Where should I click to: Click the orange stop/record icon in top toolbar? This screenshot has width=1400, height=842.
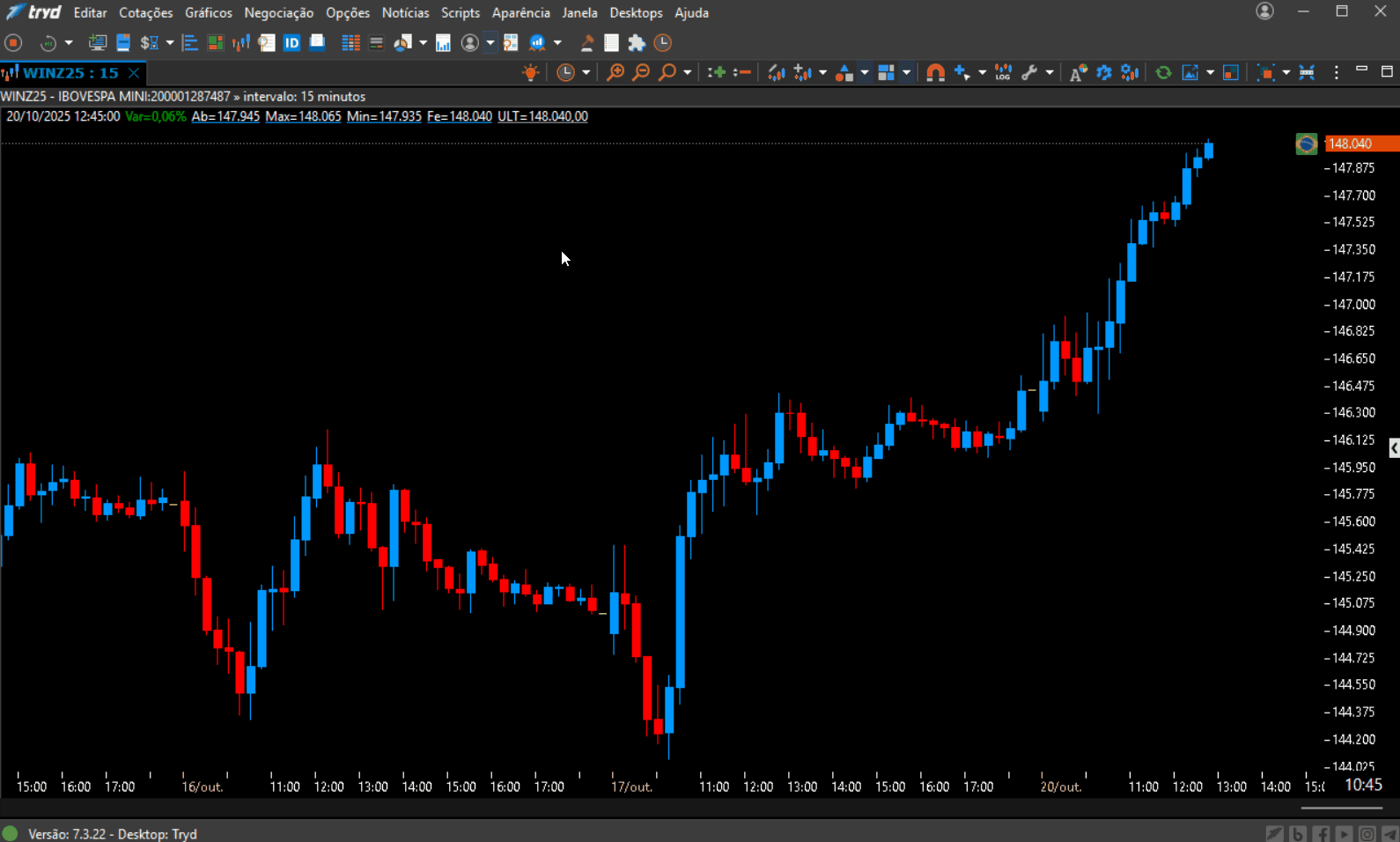coord(13,42)
